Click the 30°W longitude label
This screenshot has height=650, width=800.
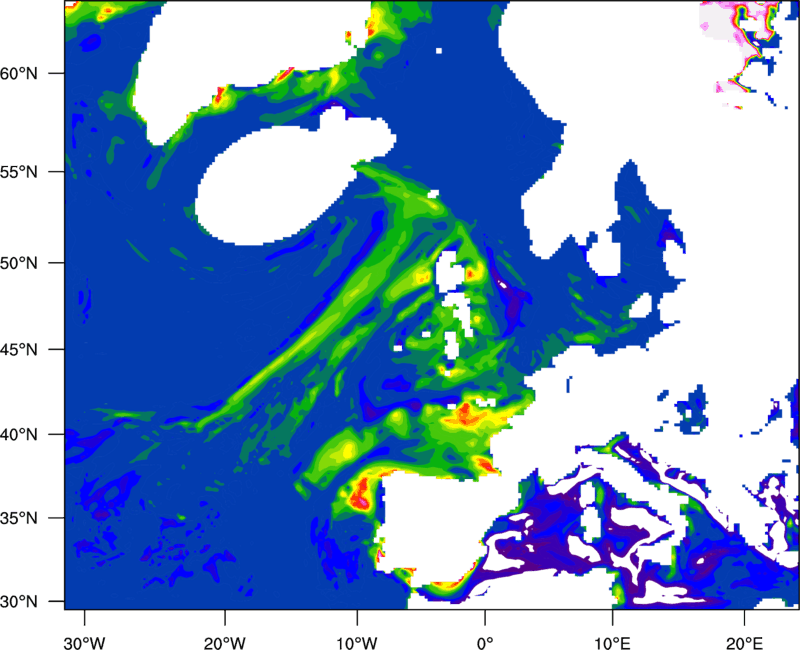click(84, 643)
